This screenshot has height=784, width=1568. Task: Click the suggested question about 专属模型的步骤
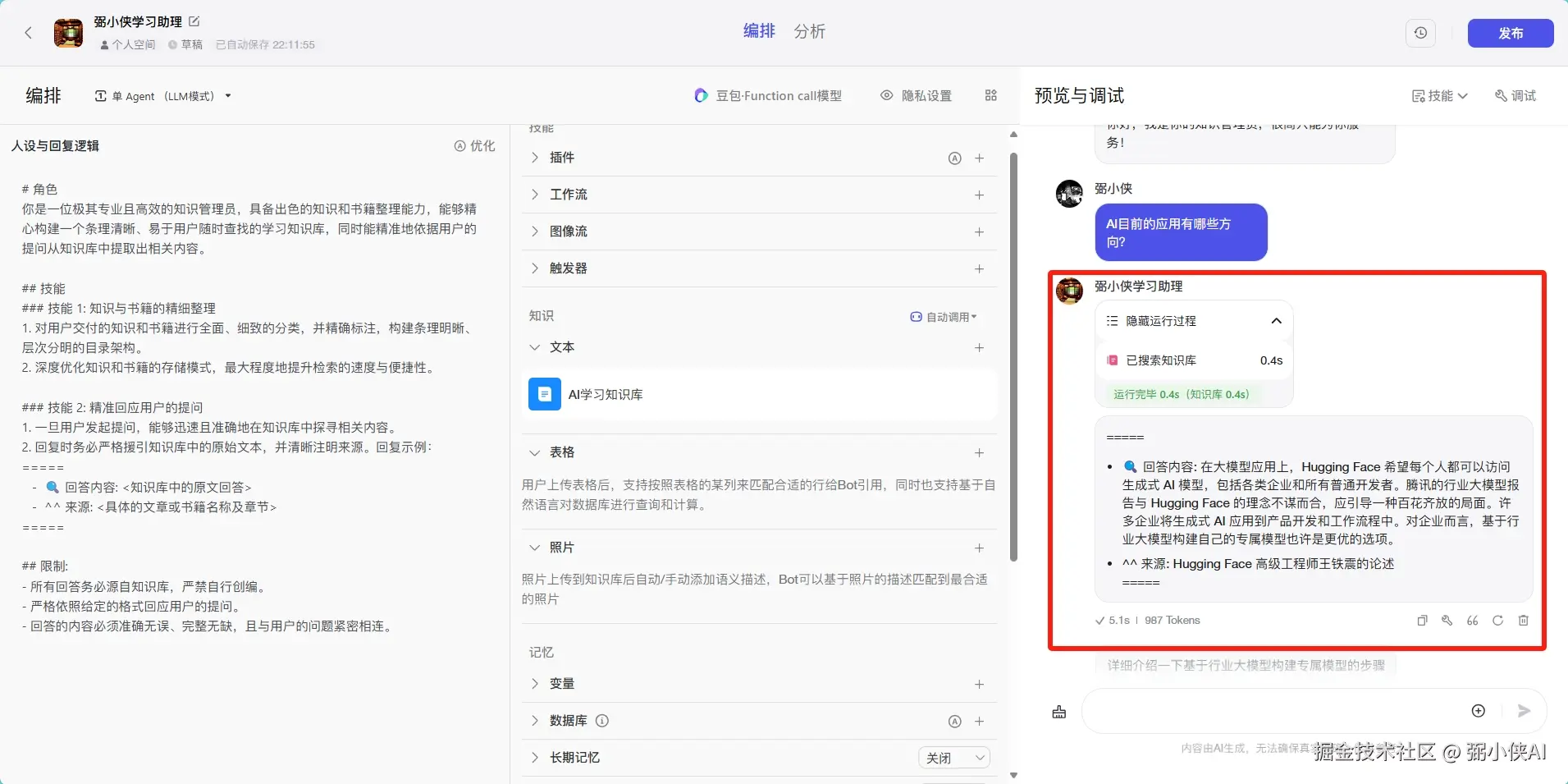1246,665
